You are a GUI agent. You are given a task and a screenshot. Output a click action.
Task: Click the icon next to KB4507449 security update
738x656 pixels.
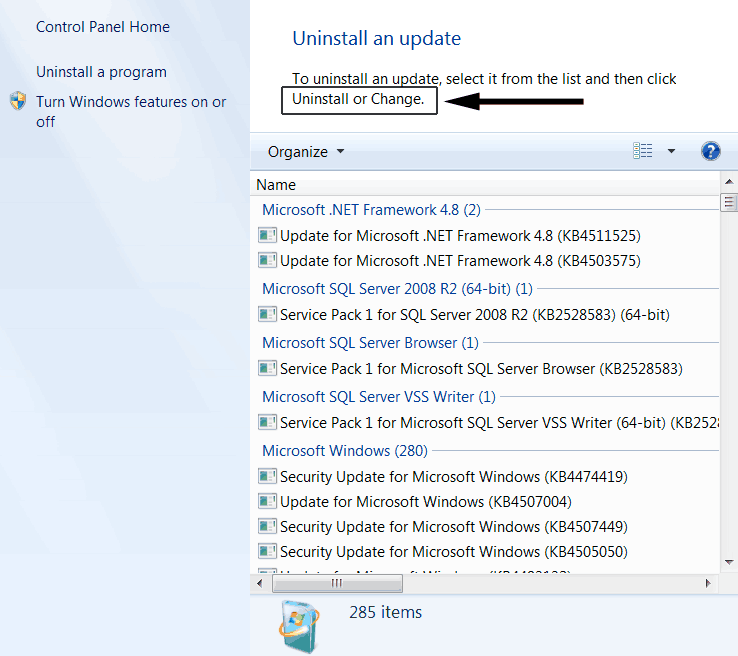tap(267, 526)
